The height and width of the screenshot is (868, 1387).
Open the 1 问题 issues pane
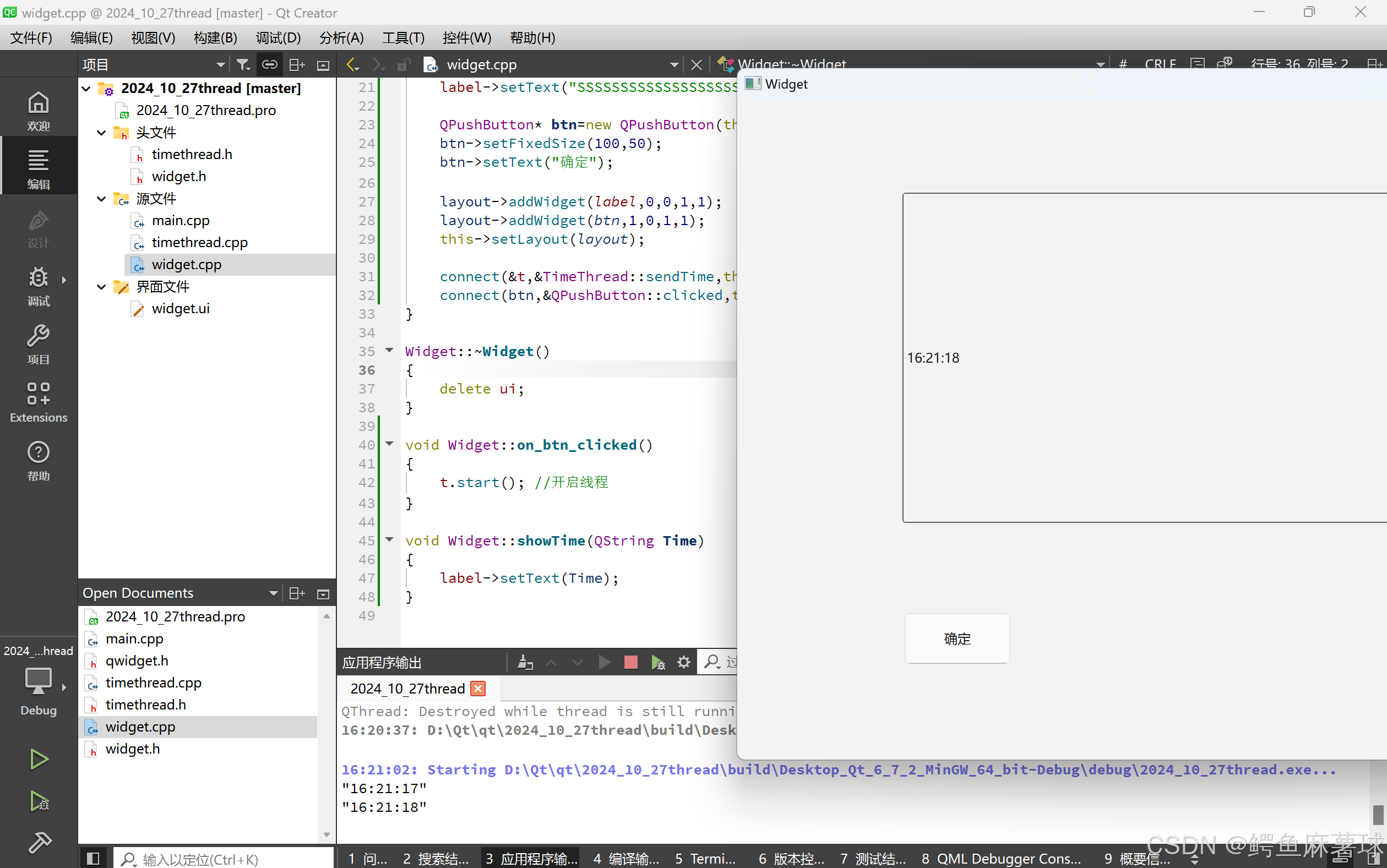tap(368, 858)
